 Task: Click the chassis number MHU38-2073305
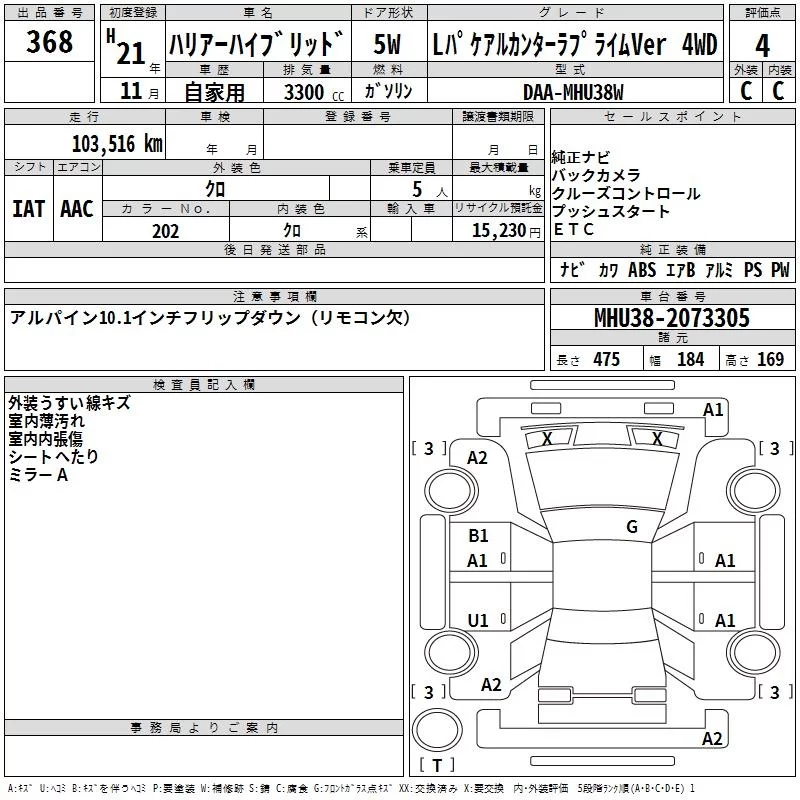(x=672, y=317)
